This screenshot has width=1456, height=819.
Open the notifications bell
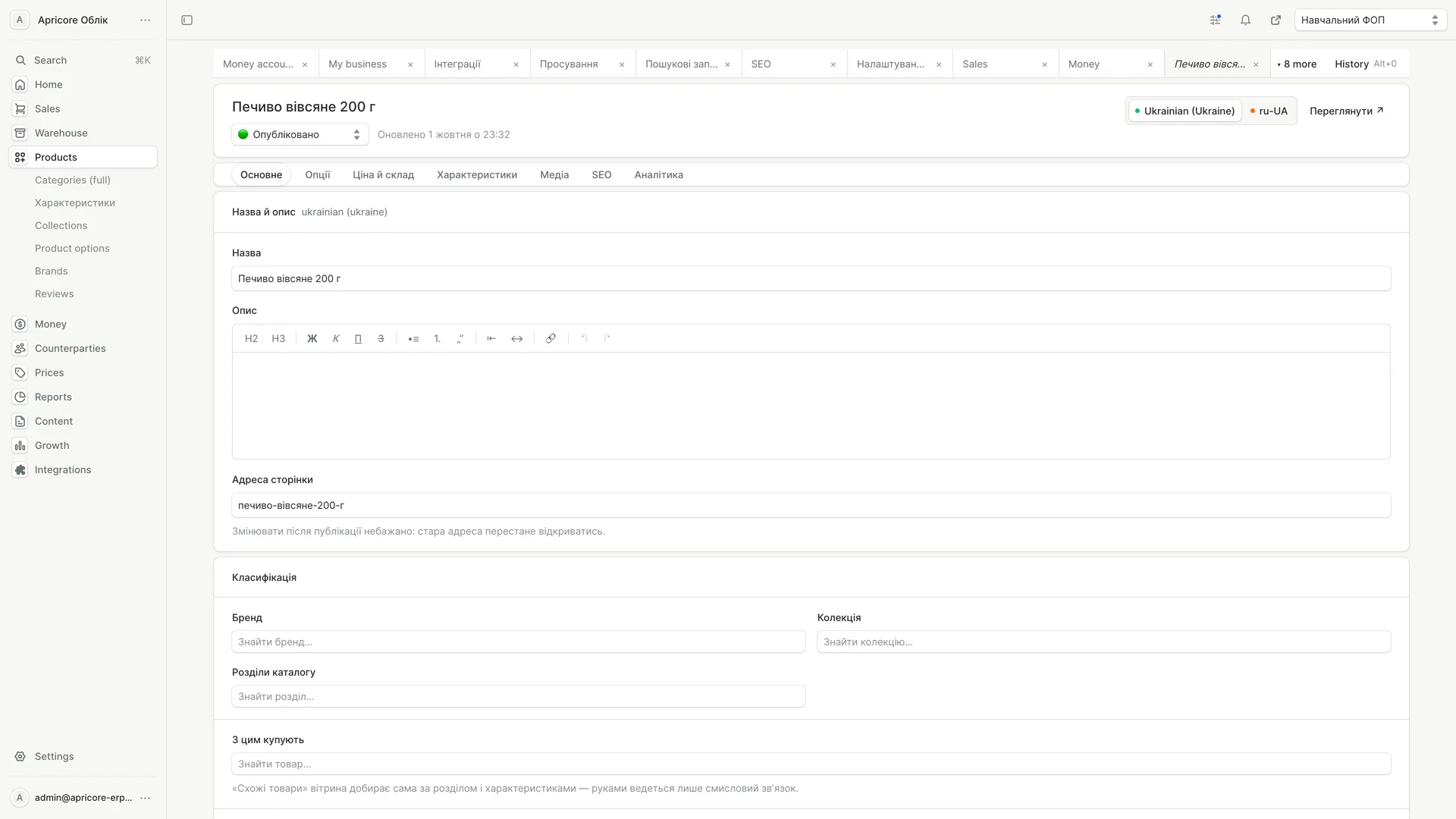(1245, 20)
